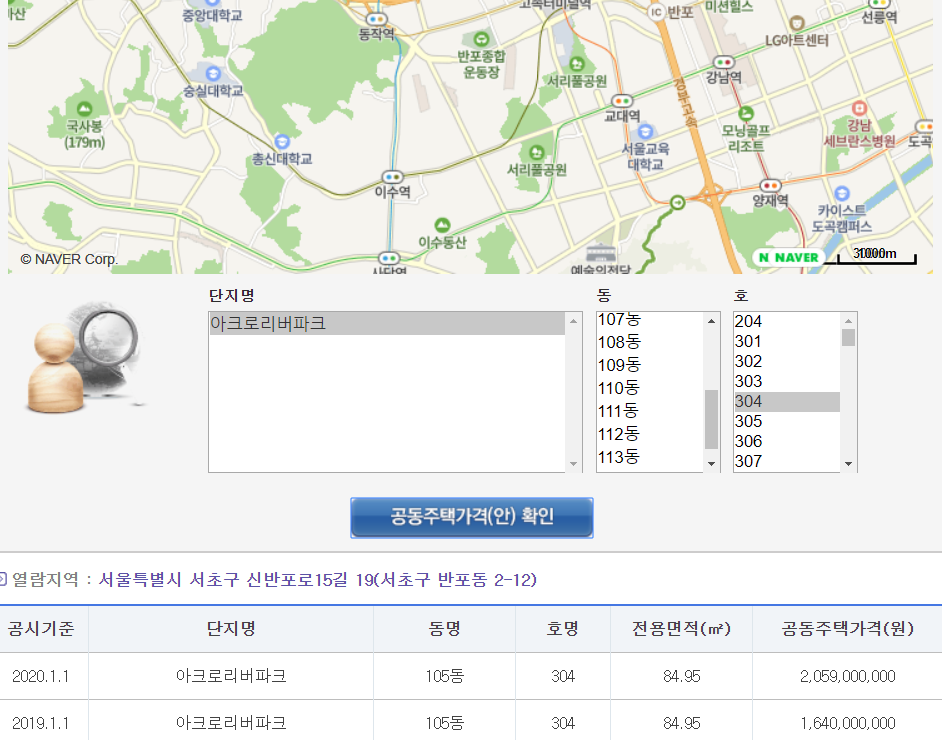Click the 사당역 station icon
The image size is (942, 740).
(x=389, y=258)
